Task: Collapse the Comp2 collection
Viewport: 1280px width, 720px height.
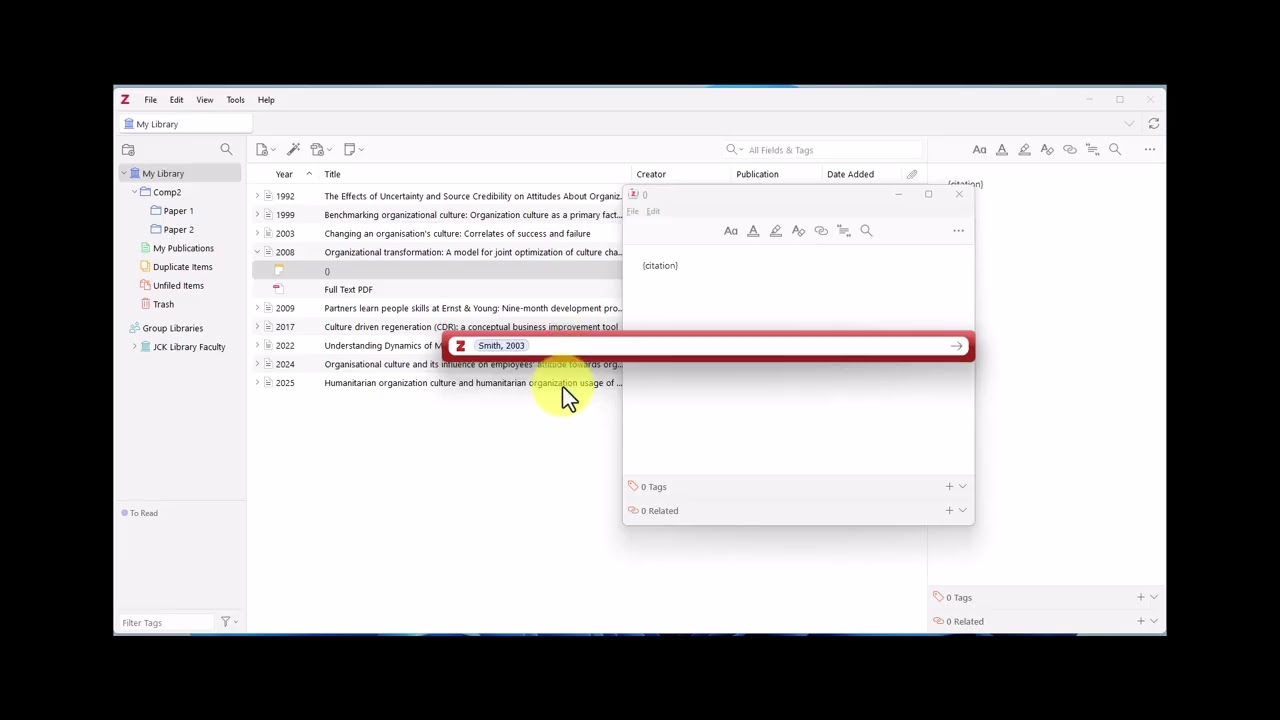Action: click(135, 192)
